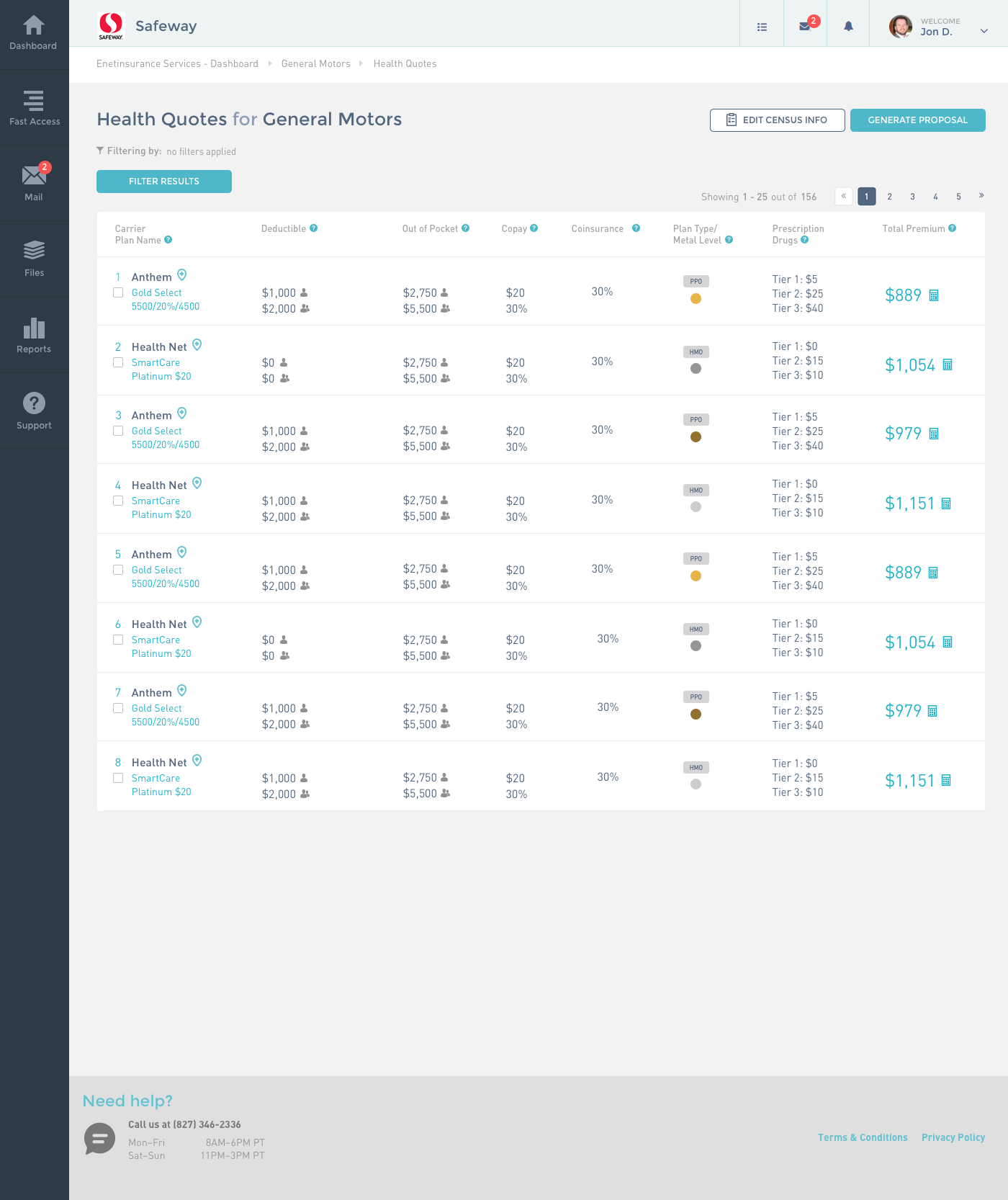The height and width of the screenshot is (1200, 1008).
Task: Click the bronze metal level dot in row 3
Action: click(696, 437)
